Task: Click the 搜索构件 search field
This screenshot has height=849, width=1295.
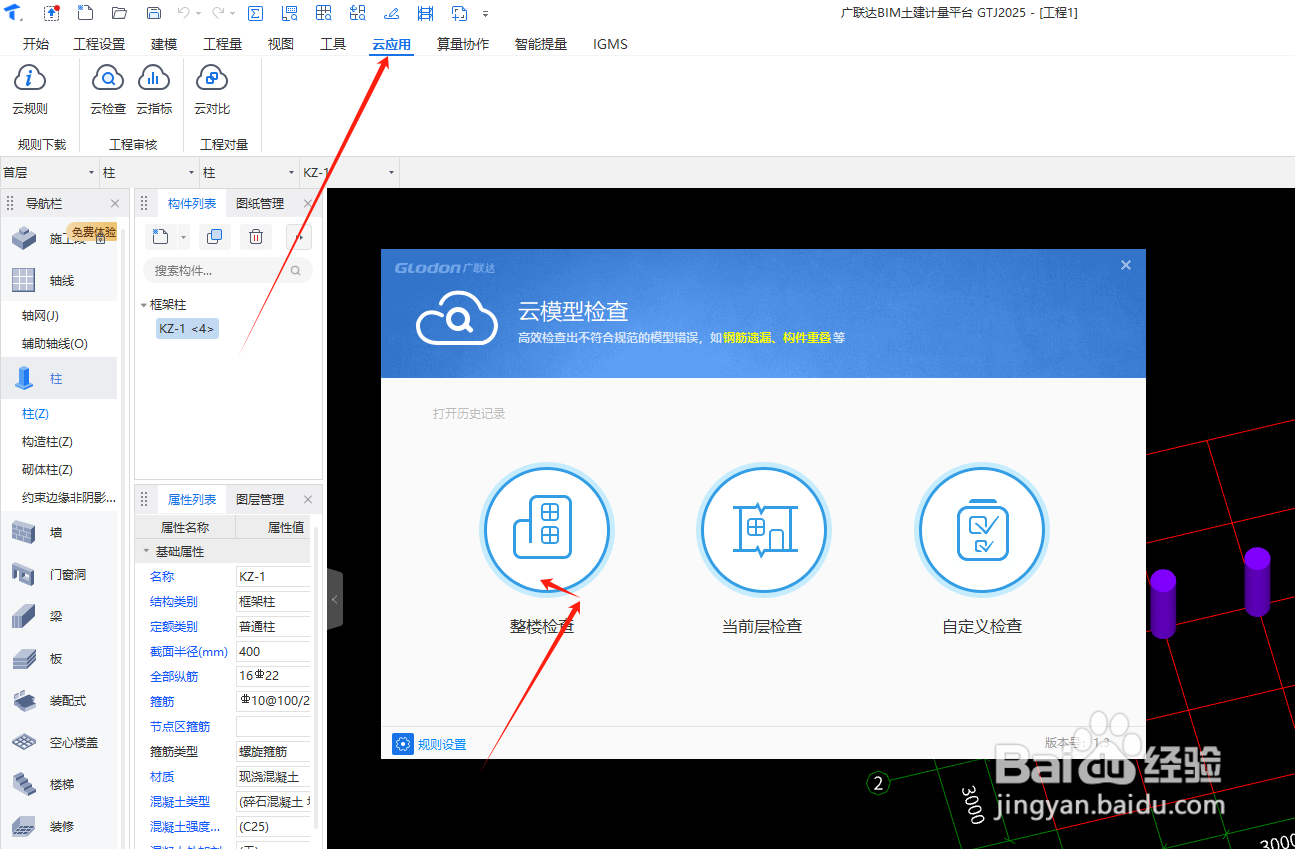Action: click(x=228, y=270)
